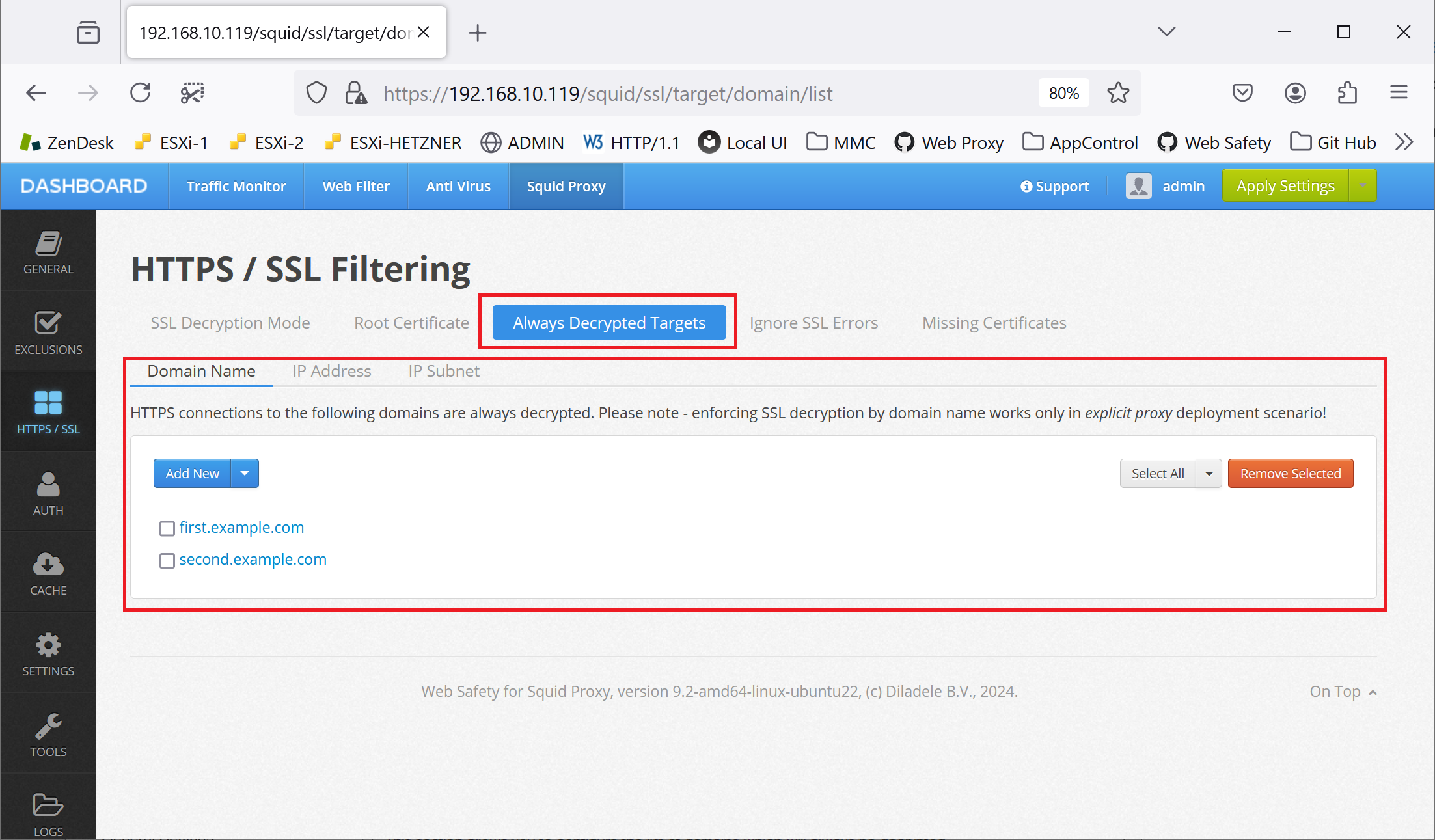Image resolution: width=1435 pixels, height=840 pixels.
Task: Open the Squid Proxy menu
Action: (566, 186)
